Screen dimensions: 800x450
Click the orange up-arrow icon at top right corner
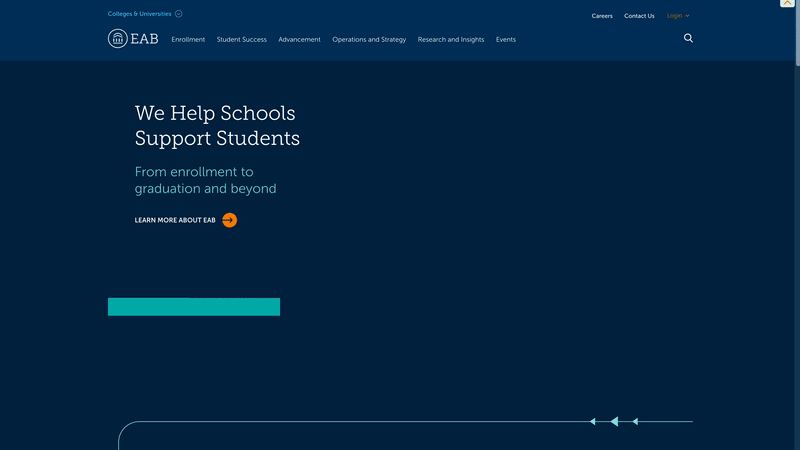787,3
